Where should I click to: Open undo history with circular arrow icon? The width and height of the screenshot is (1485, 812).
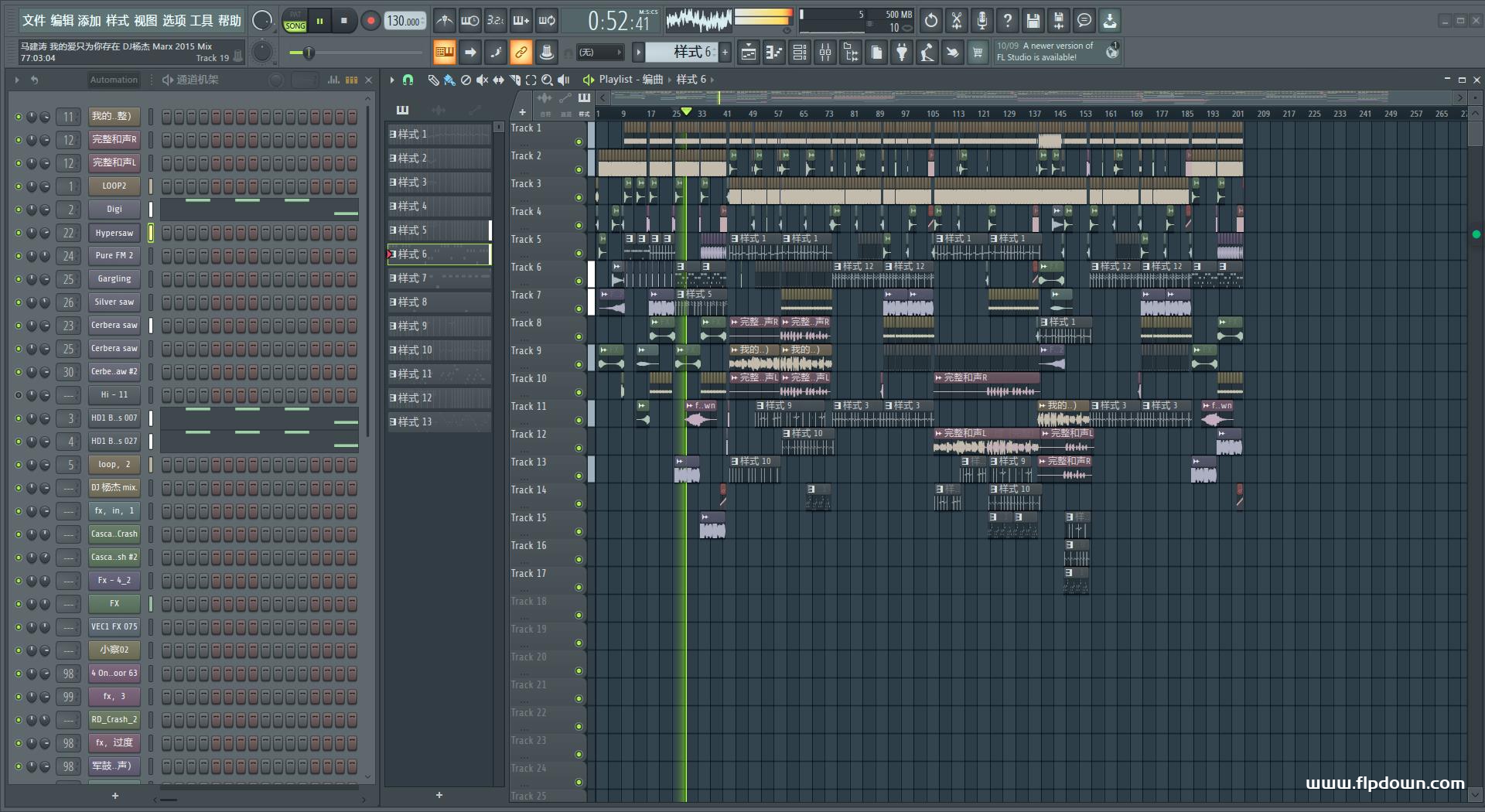(x=931, y=21)
